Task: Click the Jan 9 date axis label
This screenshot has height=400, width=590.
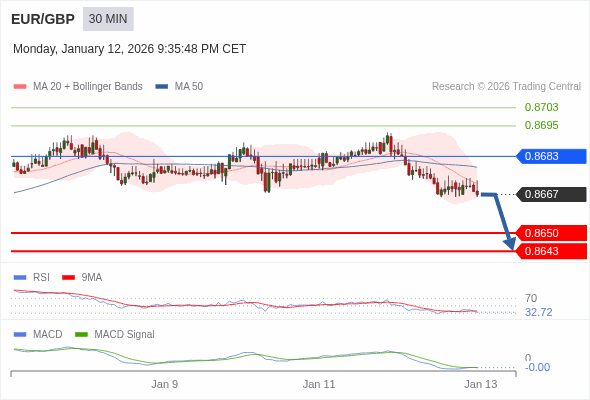Action: [x=164, y=384]
